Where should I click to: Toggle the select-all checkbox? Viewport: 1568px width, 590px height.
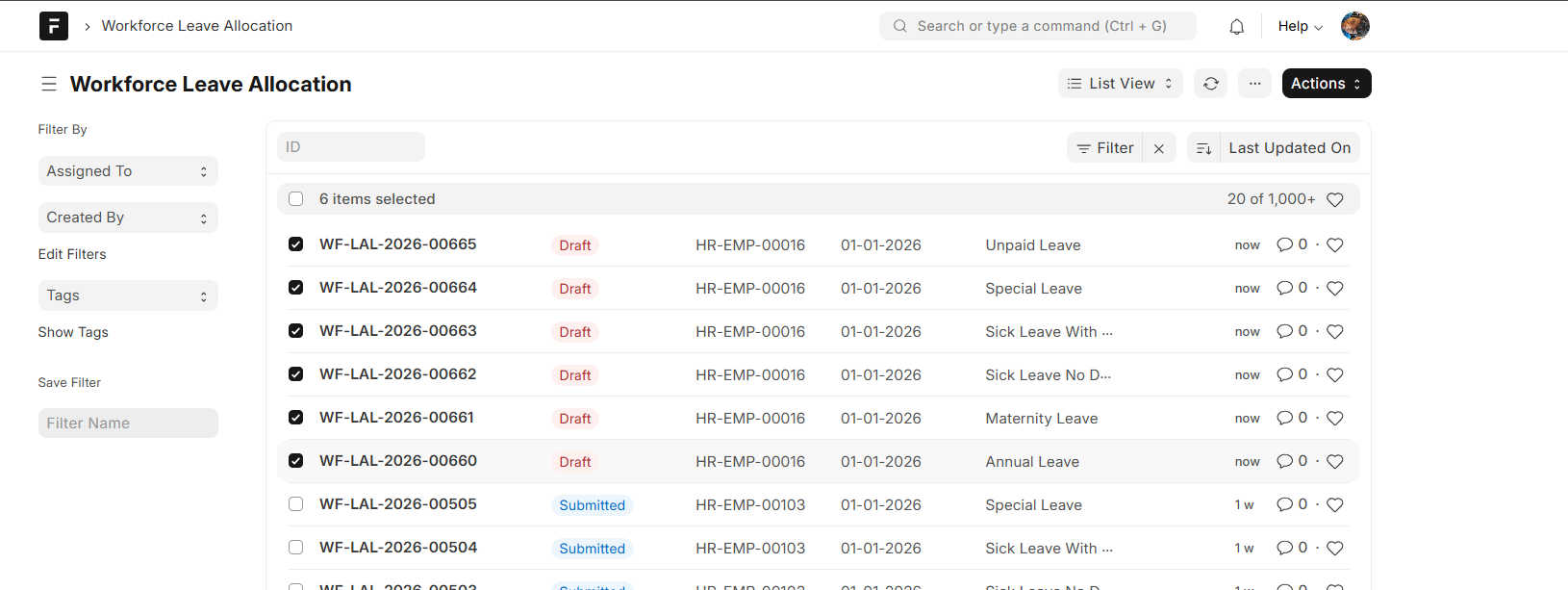296,199
